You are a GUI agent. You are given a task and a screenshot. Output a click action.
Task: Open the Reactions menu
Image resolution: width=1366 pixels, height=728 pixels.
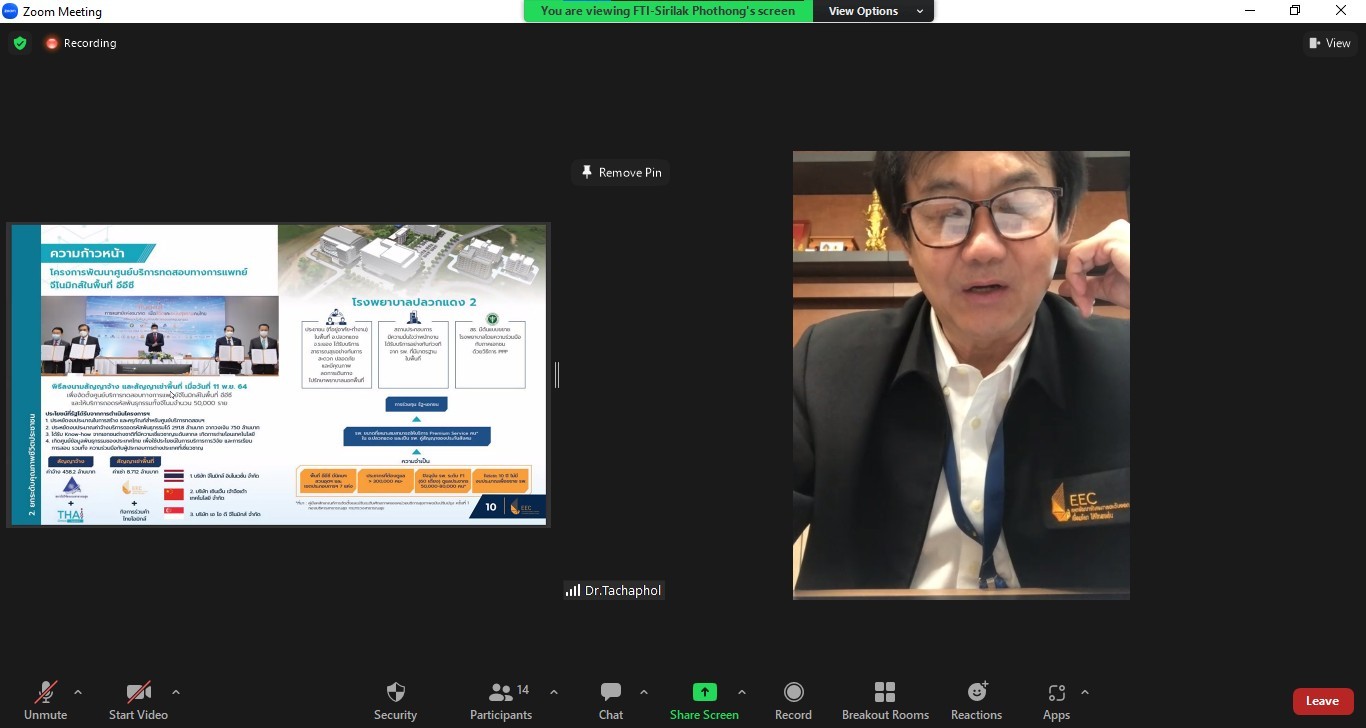(976, 700)
